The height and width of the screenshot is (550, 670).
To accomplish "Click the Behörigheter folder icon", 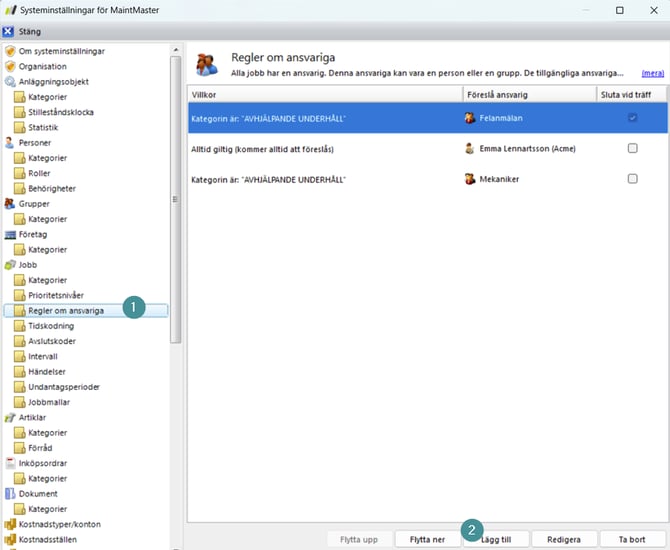I will coord(20,188).
